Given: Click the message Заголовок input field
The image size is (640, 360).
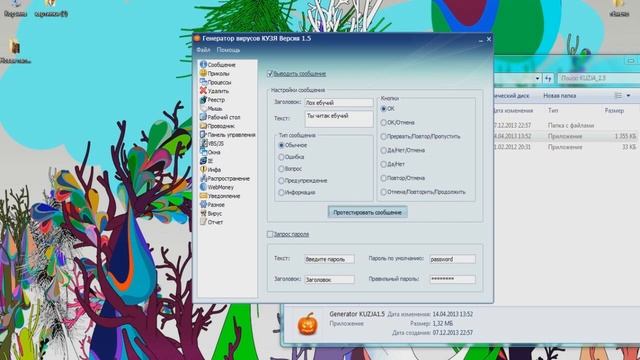Looking at the screenshot, I should click(339, 103).
